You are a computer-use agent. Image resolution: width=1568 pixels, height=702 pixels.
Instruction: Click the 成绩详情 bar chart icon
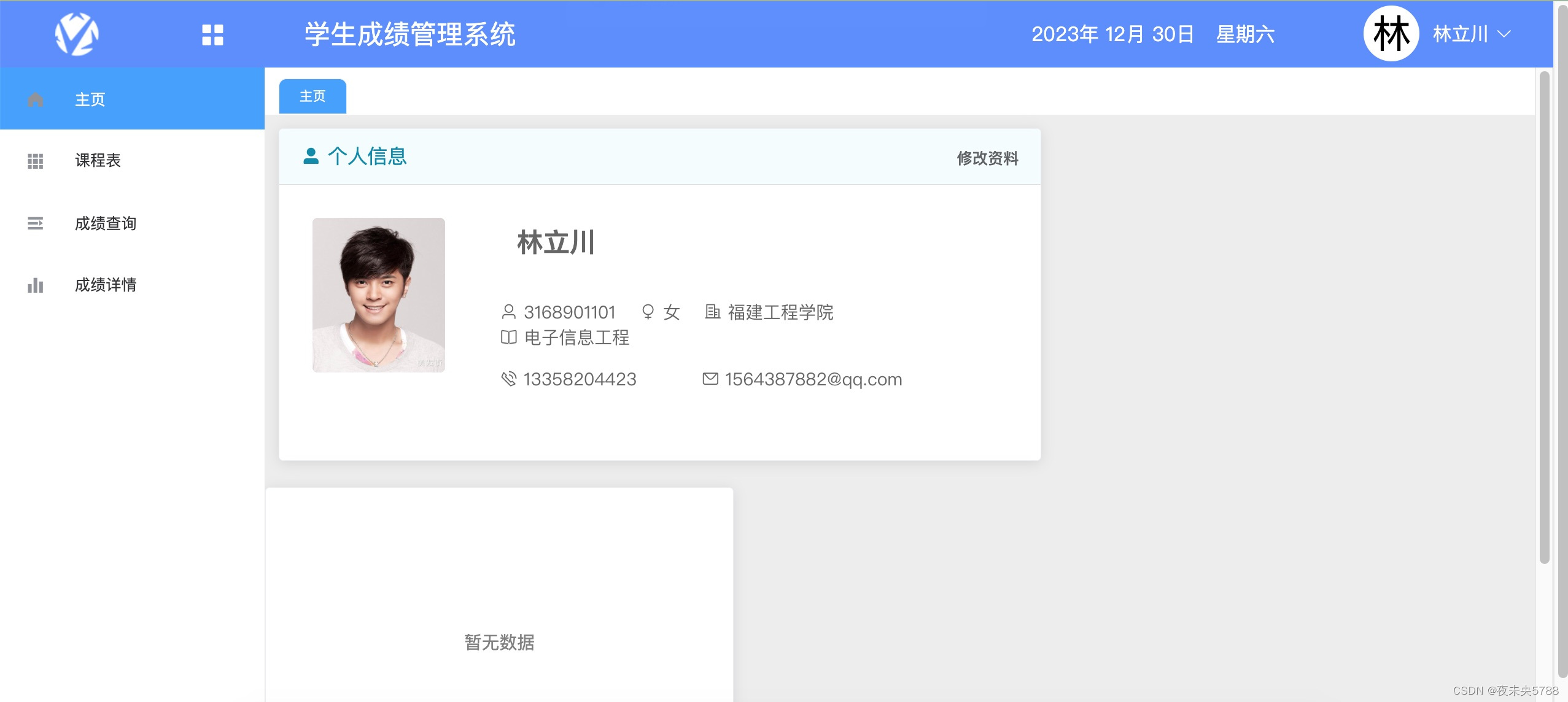(35, 285)
